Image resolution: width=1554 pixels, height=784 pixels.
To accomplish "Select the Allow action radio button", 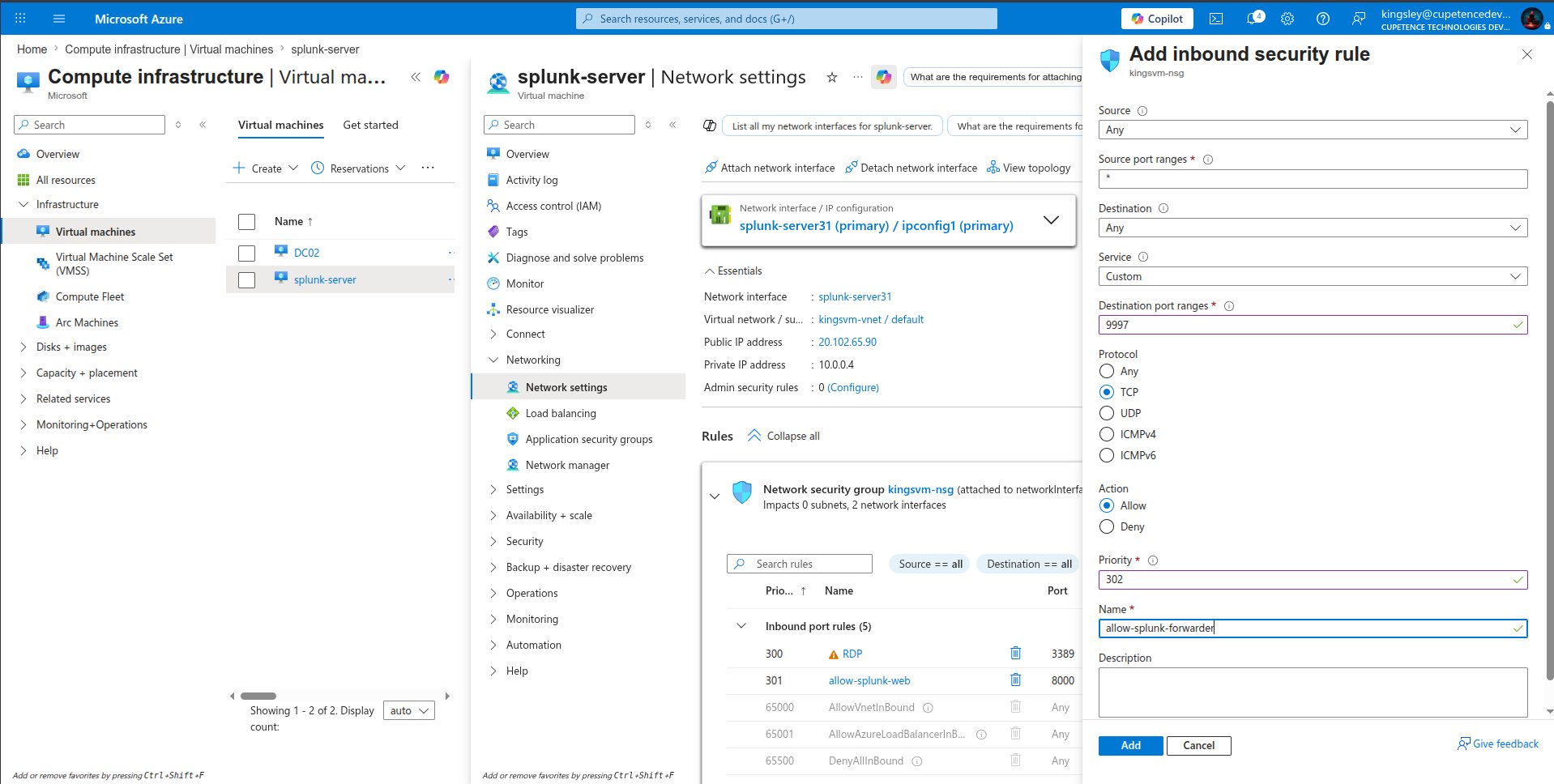I will coord(1107,505).
